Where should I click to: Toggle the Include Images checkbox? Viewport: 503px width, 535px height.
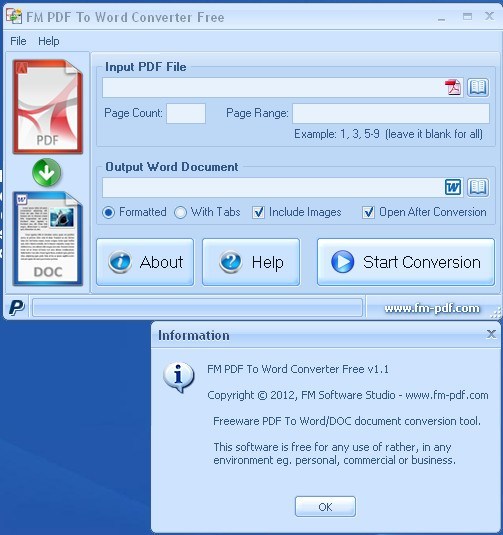tap(258, 212)
